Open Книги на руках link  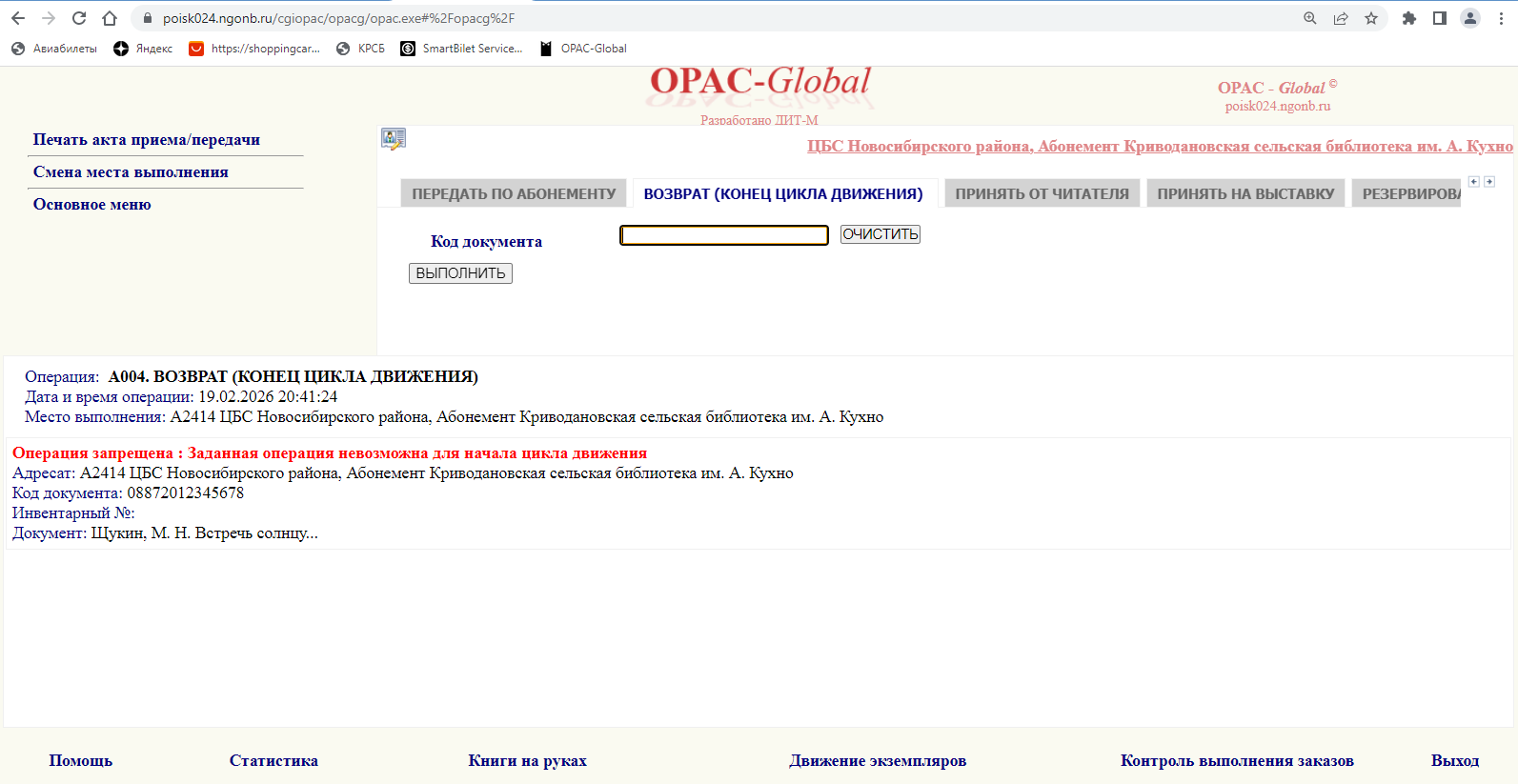click(527, 760)
